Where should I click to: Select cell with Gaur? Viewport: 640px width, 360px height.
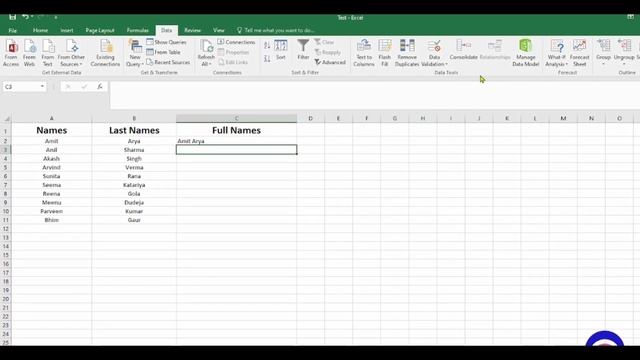[134, 220]
